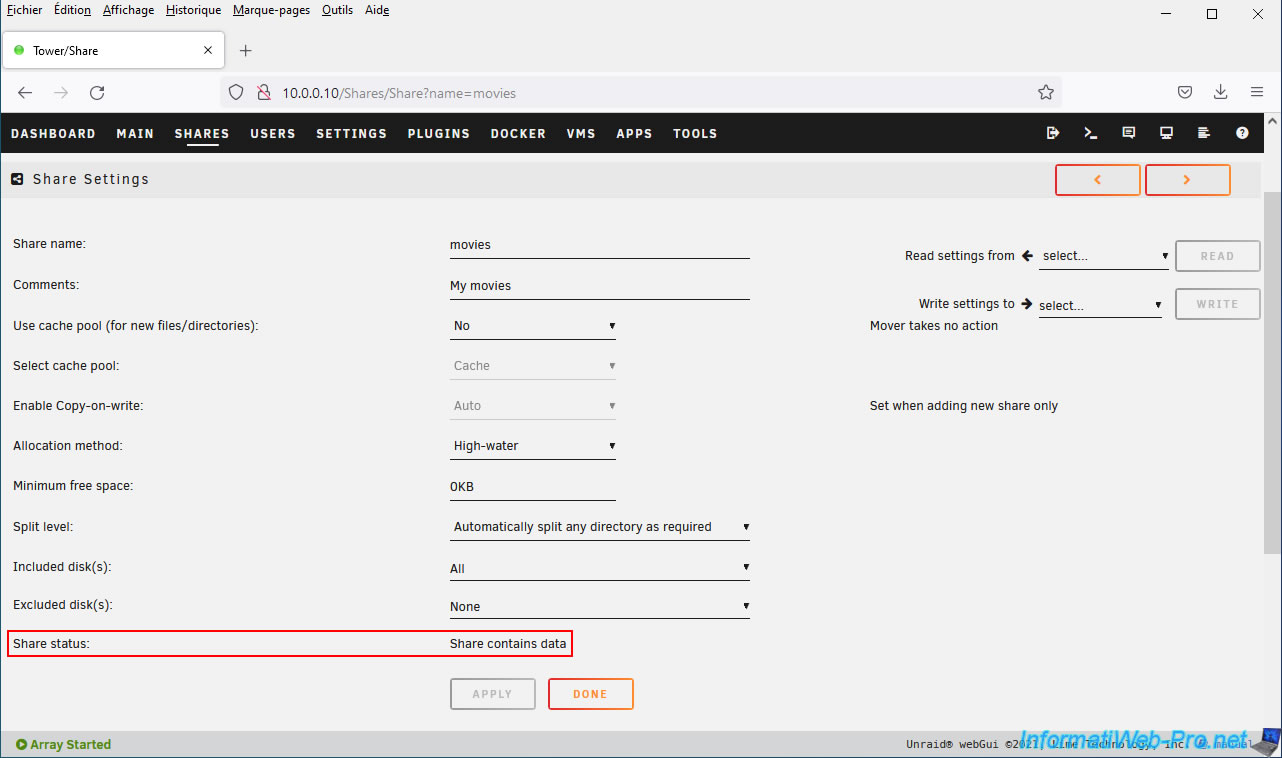Open the Read settings from dropdown

pyautogui.click(x=1104, y=256)
